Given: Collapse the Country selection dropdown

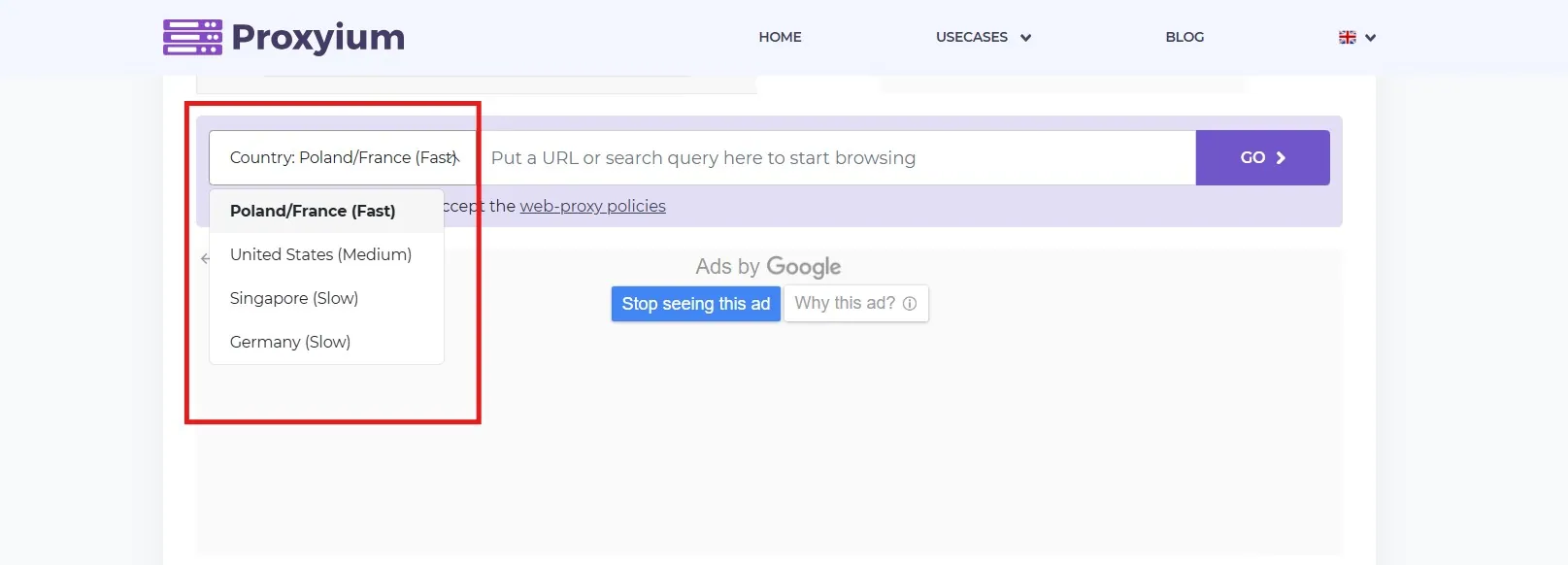Looking at the screenshot, I should tap(343, 157).
